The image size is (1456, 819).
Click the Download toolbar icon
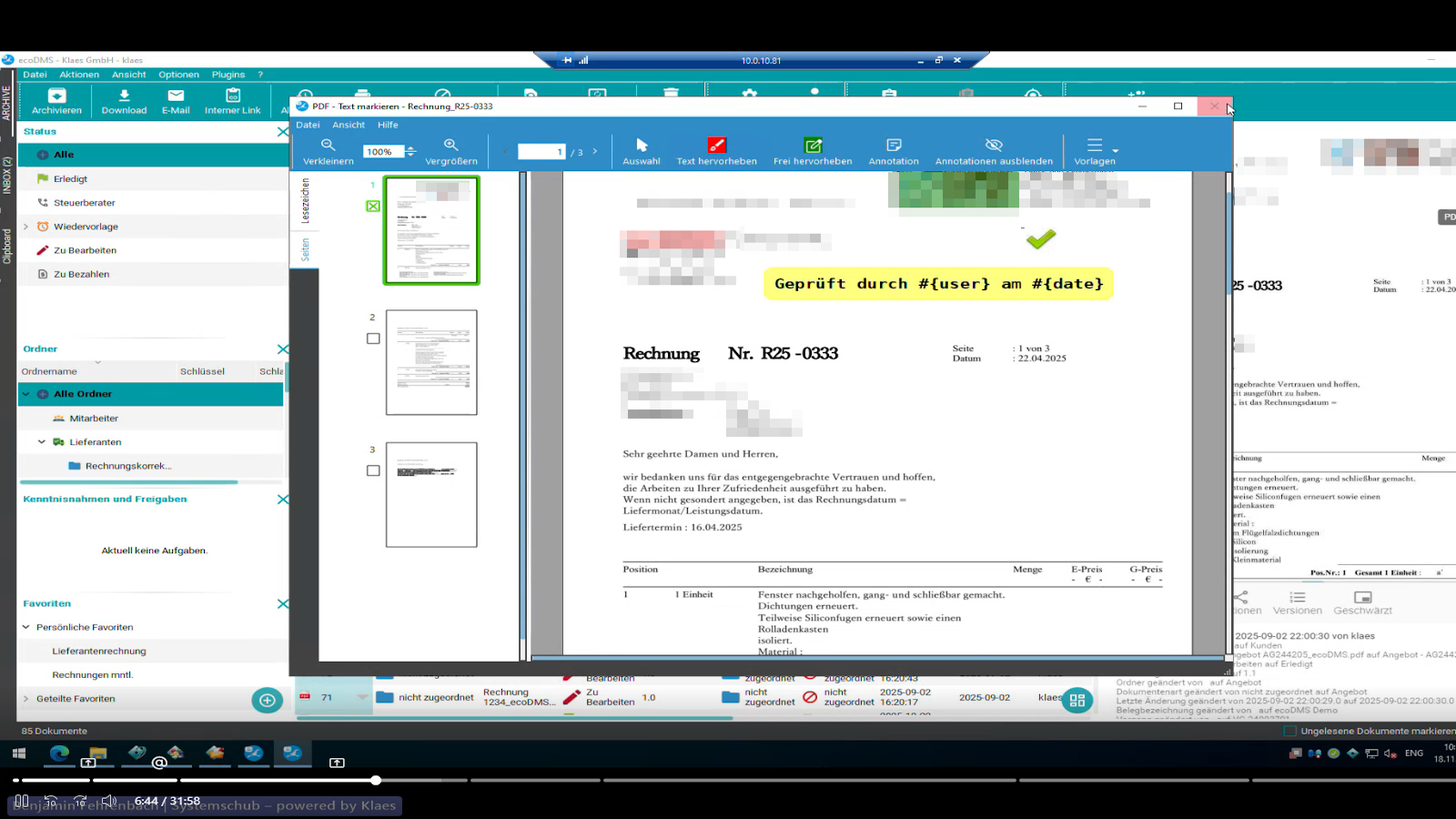click(124, 96)
